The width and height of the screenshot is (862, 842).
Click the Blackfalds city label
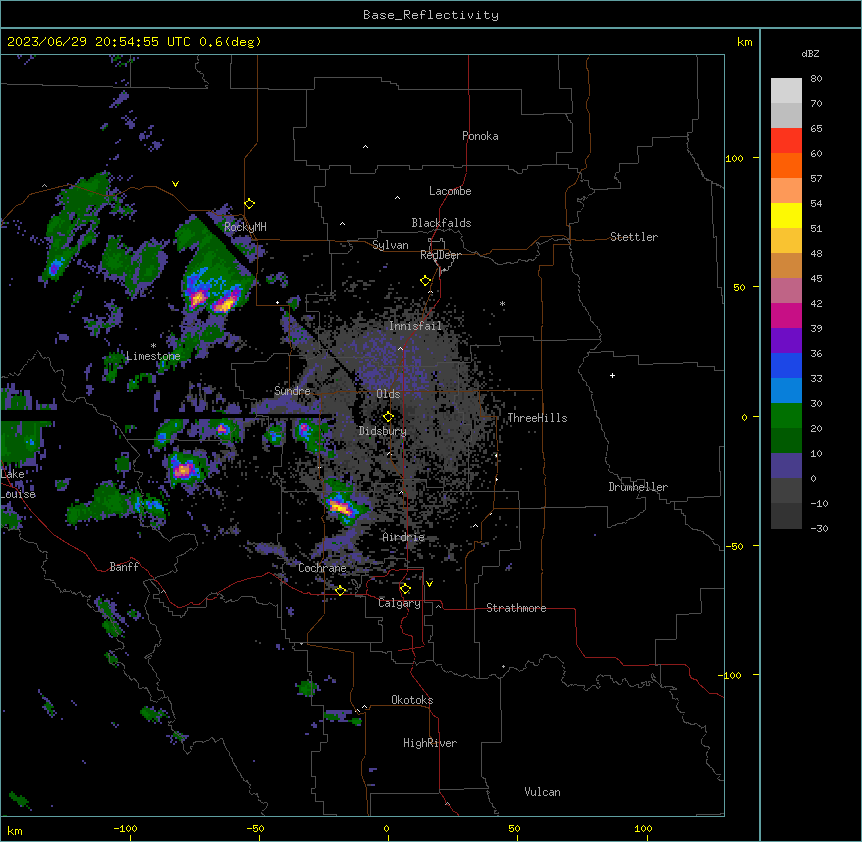click(x=441, y=223)
